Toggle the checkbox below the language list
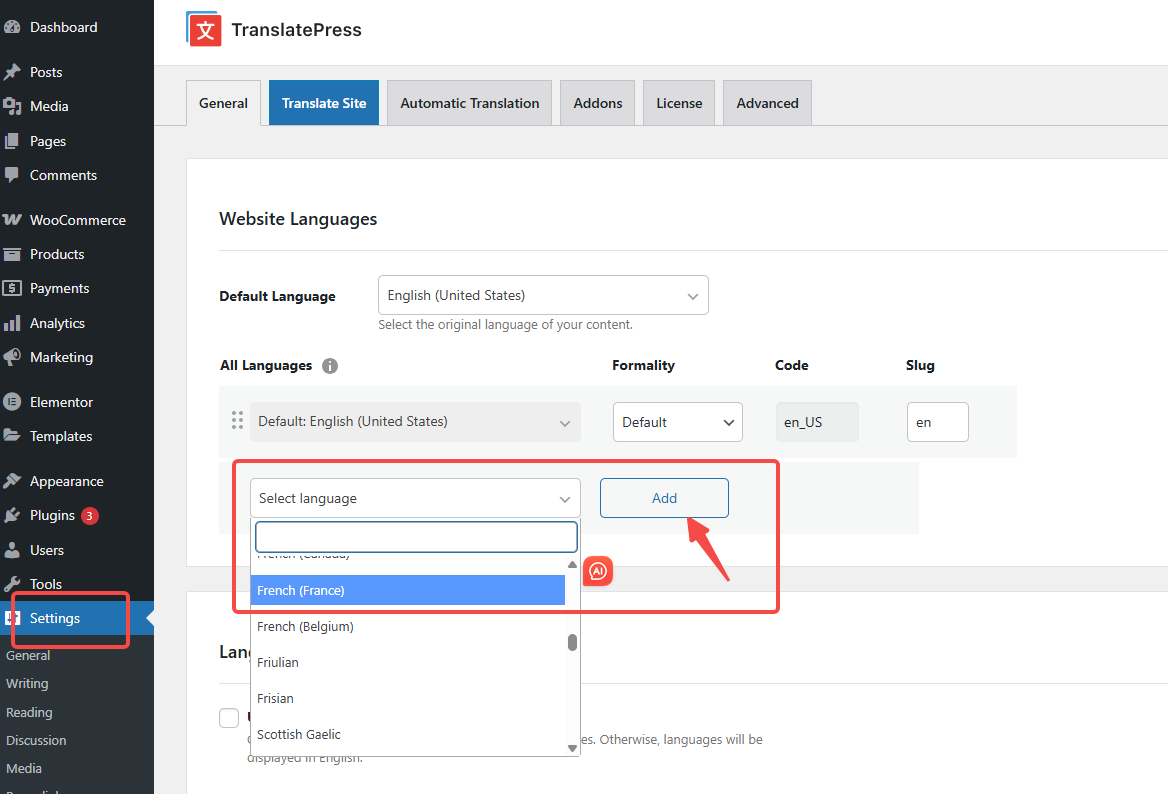Viewport: 1168px width, 794px height. pyautogui.click(x=229, y=717)
